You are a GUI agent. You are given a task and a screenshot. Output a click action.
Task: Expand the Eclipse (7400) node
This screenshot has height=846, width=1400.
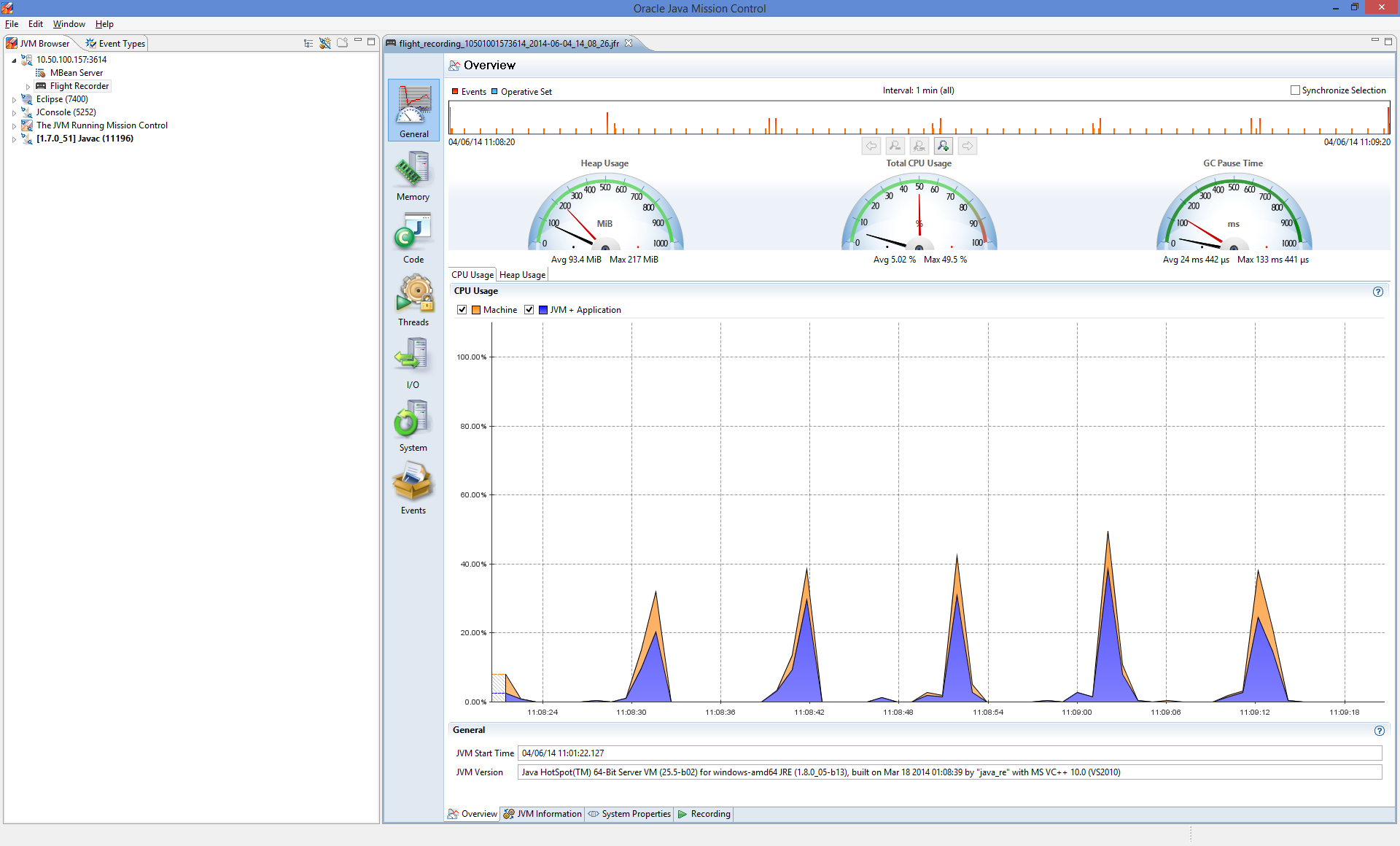point(14,100)
